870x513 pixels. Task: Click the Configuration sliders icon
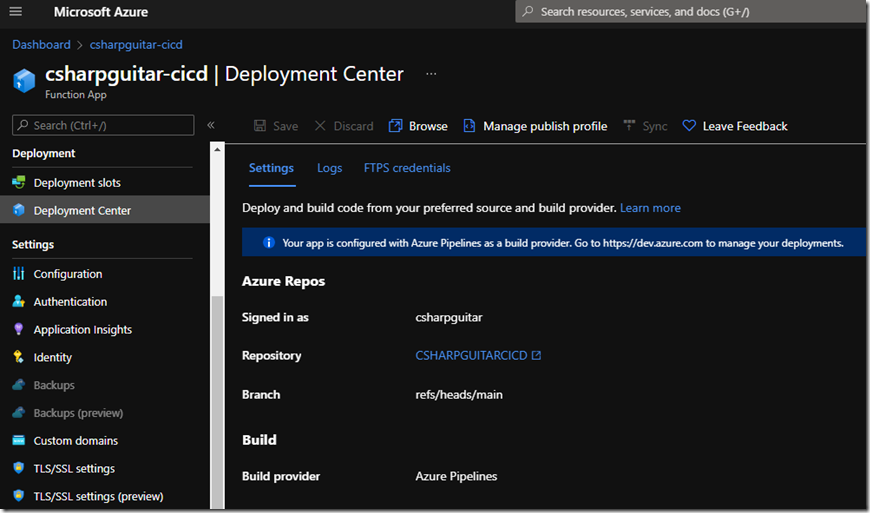pyautogui.click(x=19, y=273)
